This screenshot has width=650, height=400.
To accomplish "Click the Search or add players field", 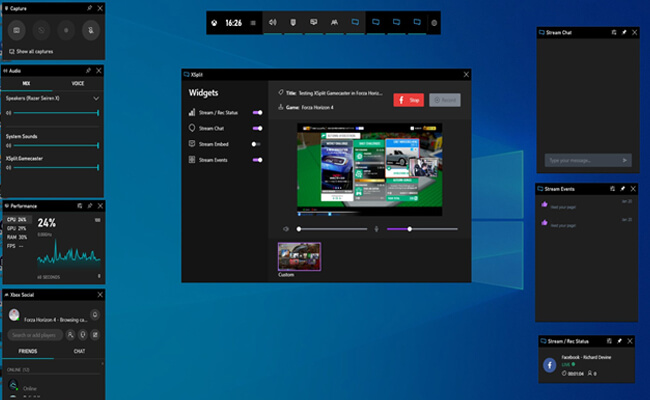I will tap(35, 335).
